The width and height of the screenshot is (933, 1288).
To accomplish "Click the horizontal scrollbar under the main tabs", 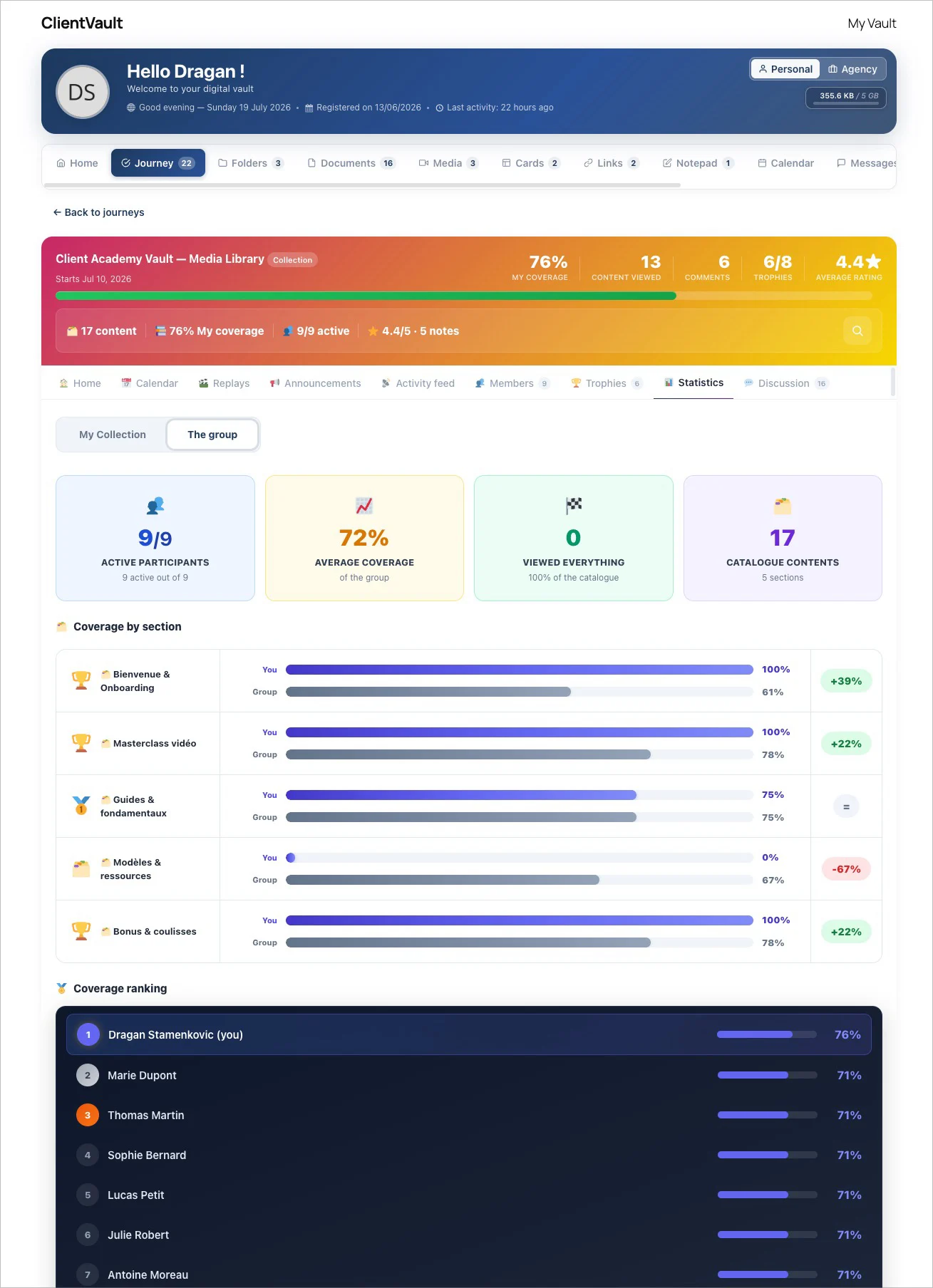I will [362, 185].
